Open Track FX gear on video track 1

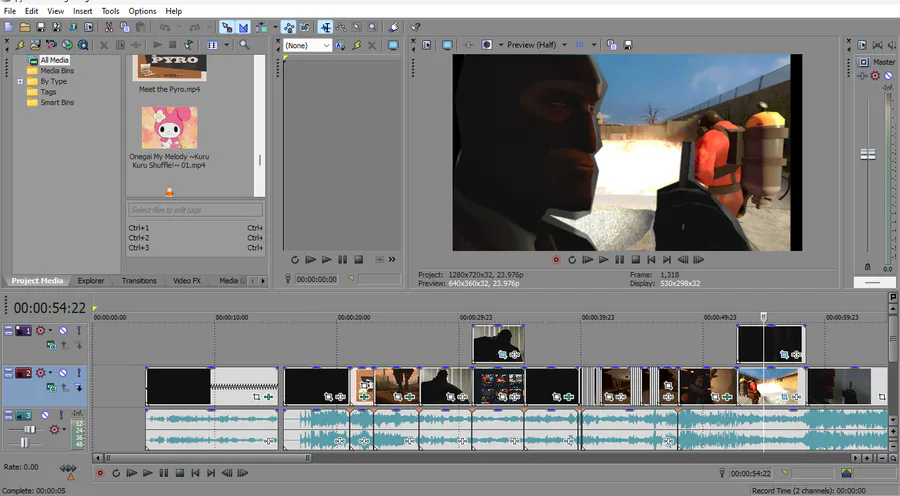coord(40,330)
